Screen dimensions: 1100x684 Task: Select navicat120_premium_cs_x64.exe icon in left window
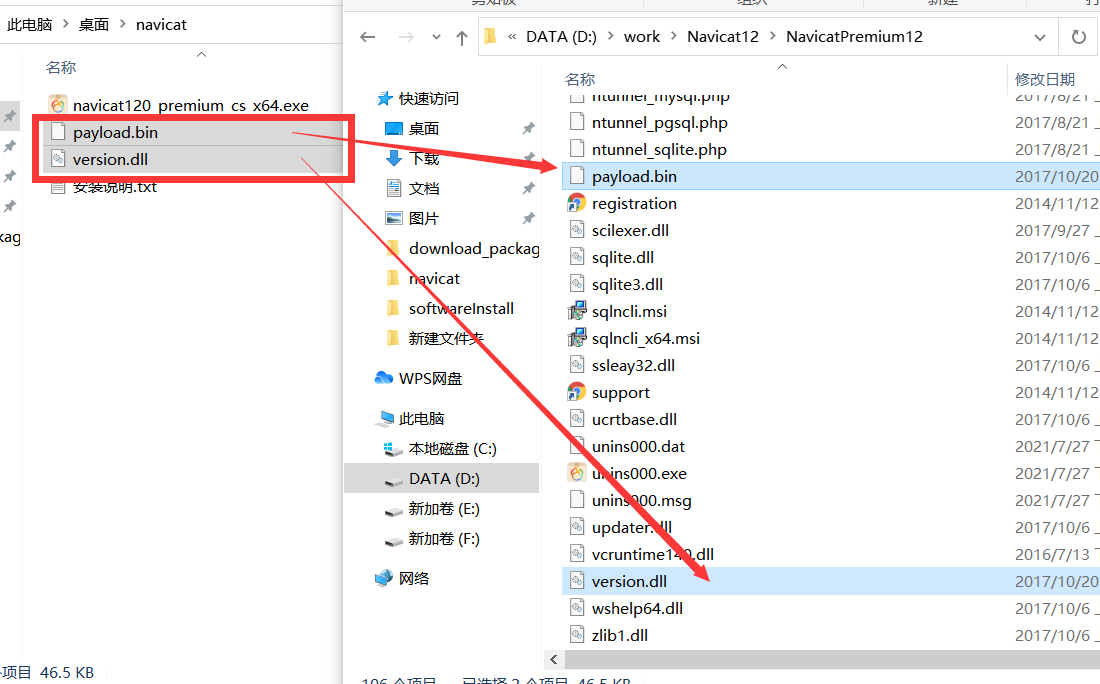click(58, 105)
